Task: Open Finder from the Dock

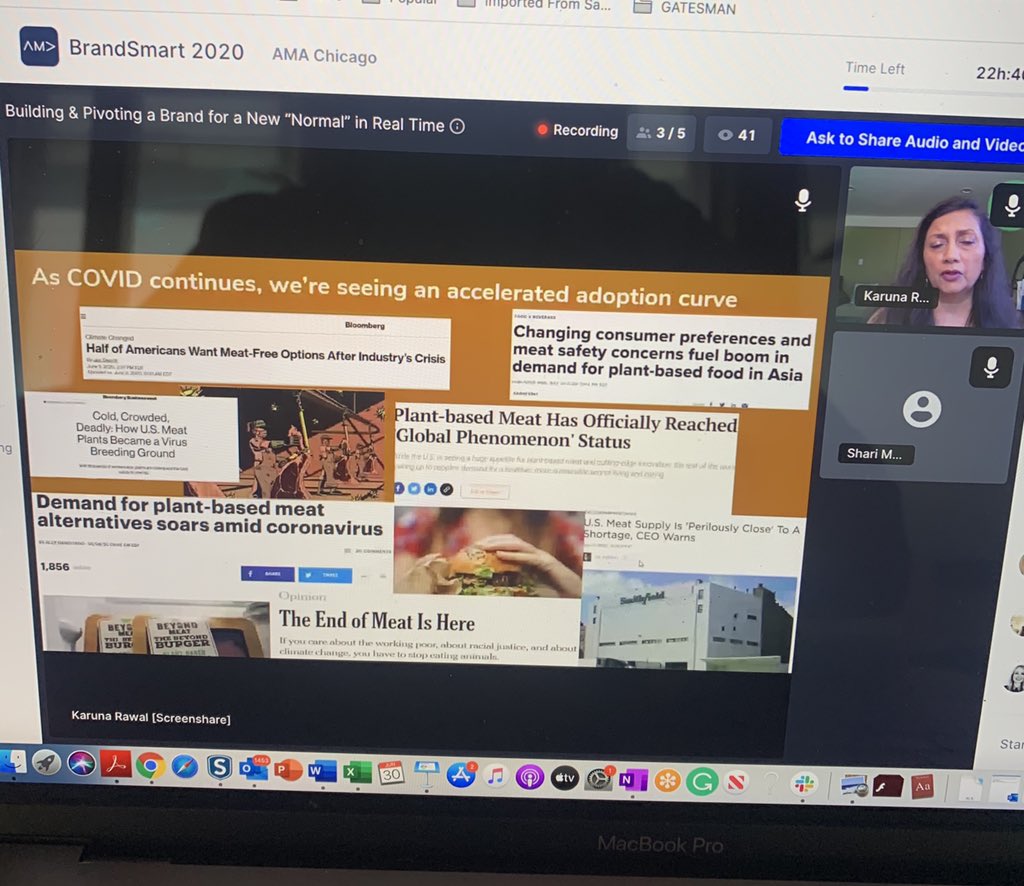Action: 12,762
